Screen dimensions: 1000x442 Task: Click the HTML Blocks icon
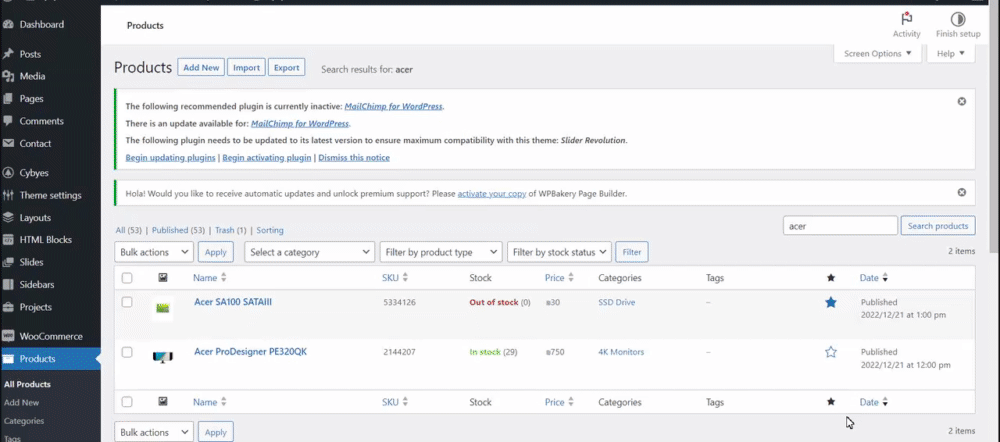pyautogui.click(x=8, y=240)
